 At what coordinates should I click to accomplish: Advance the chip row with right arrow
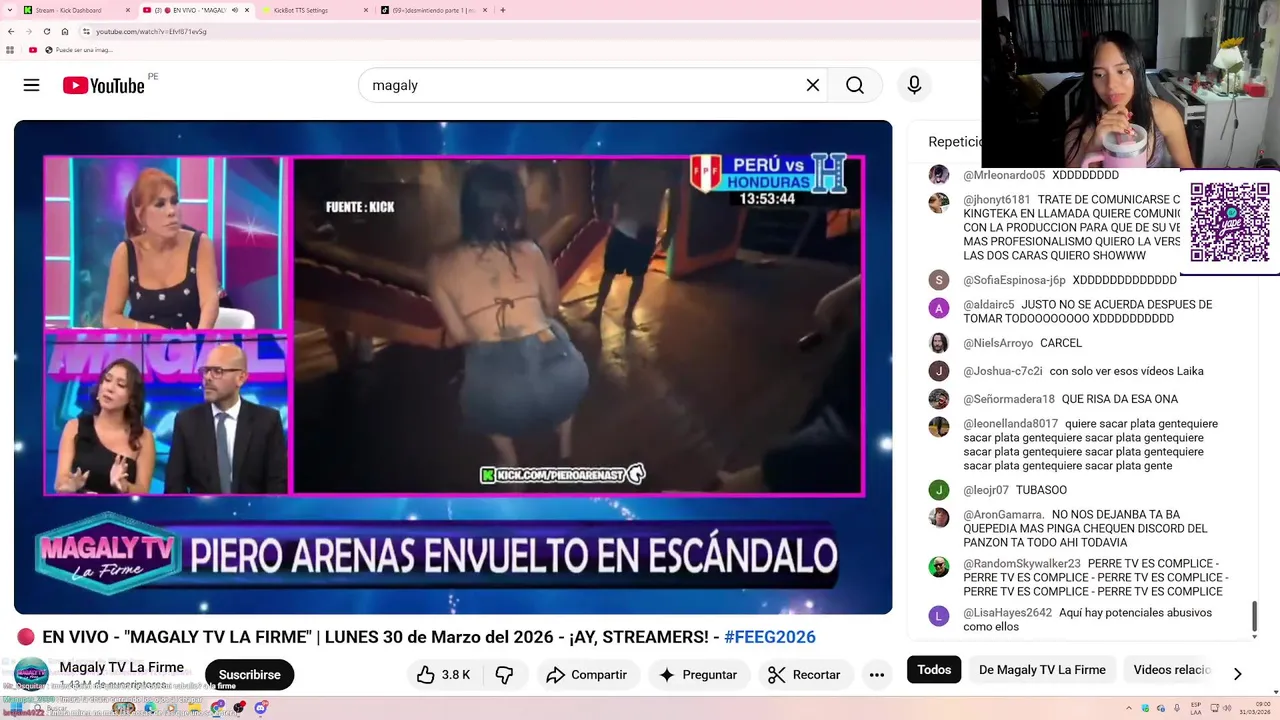coord(1237,674)
